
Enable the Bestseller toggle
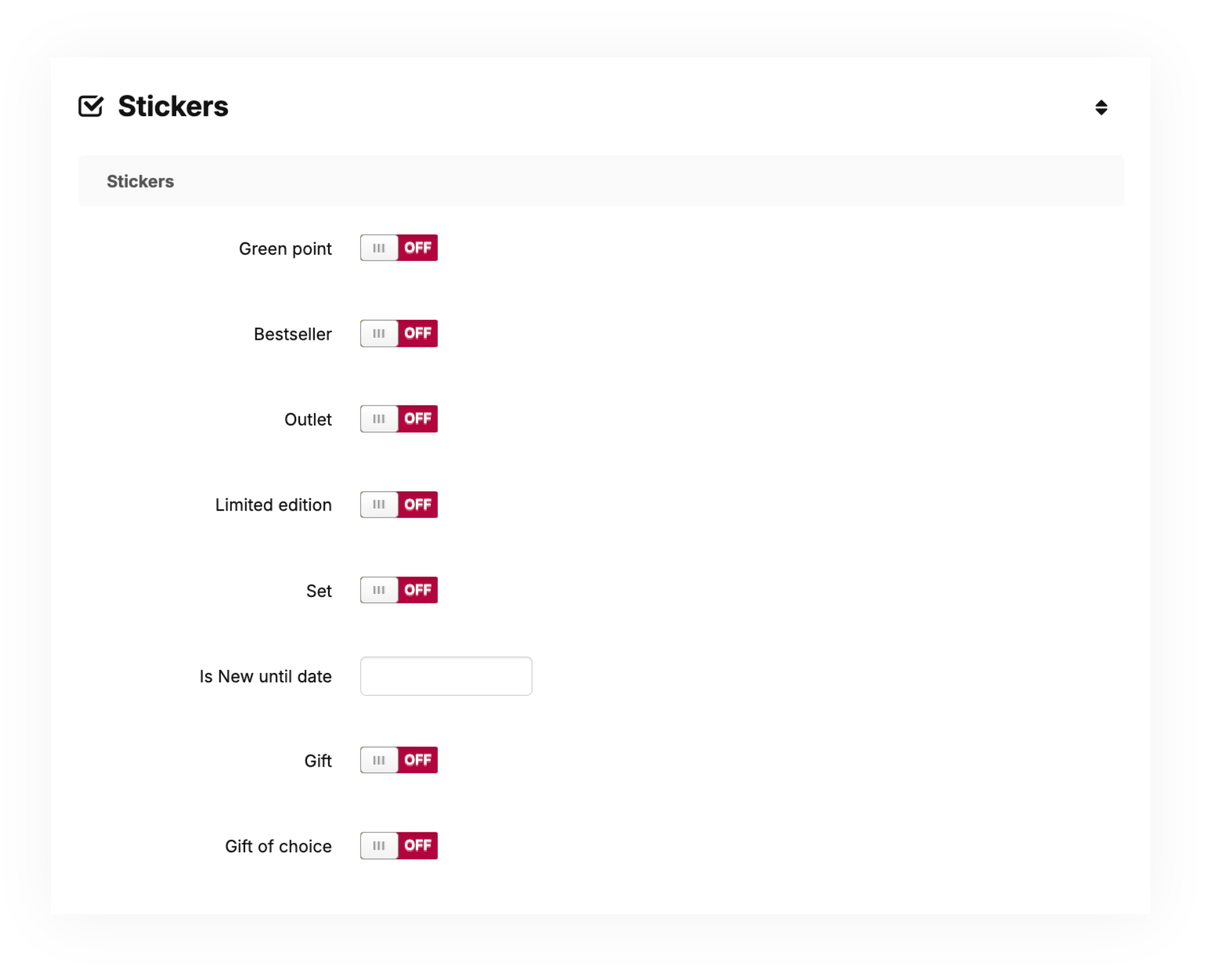[x=398, y=334]
